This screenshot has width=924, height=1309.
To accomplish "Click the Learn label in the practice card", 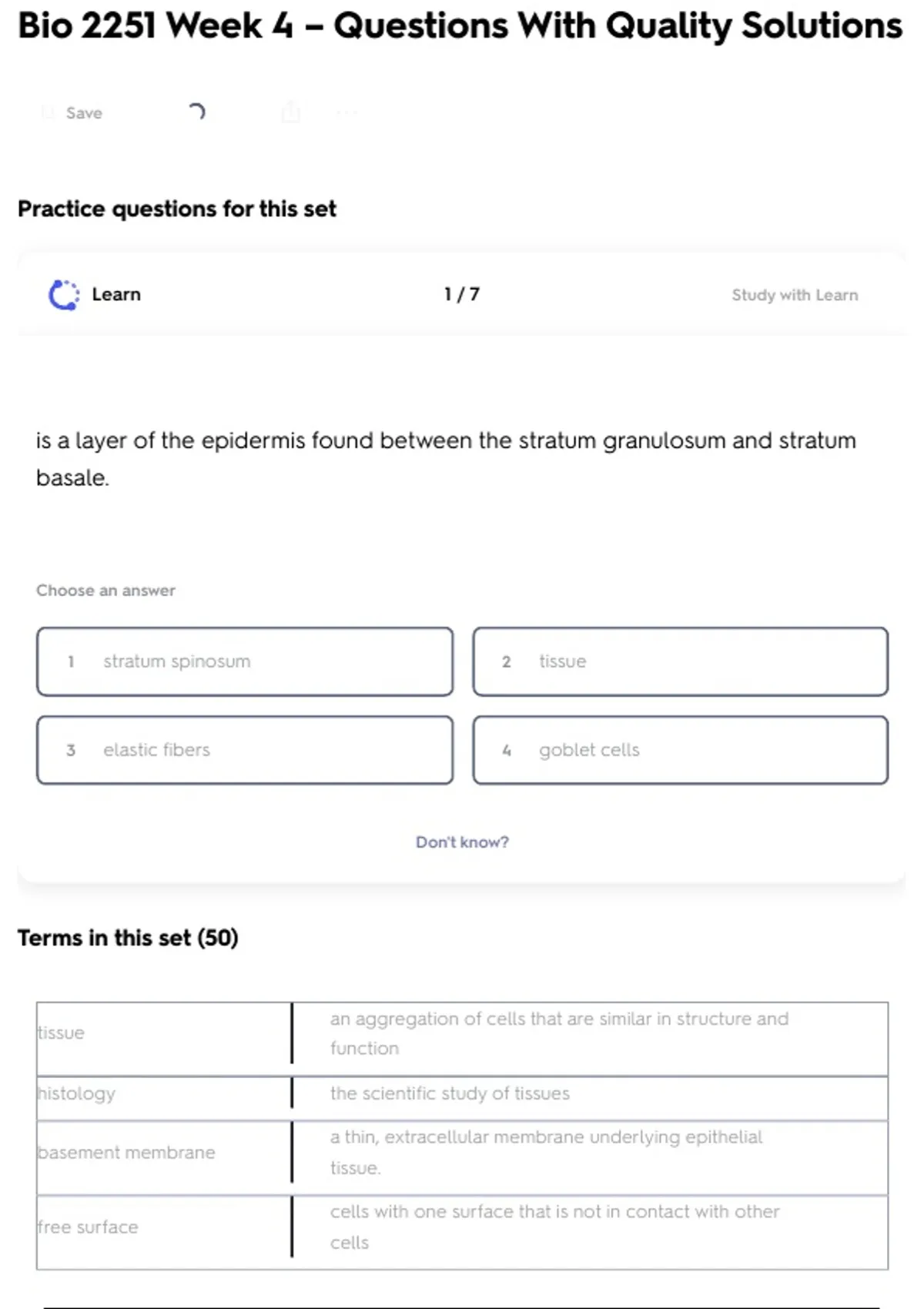I will (x=116, y=295).
